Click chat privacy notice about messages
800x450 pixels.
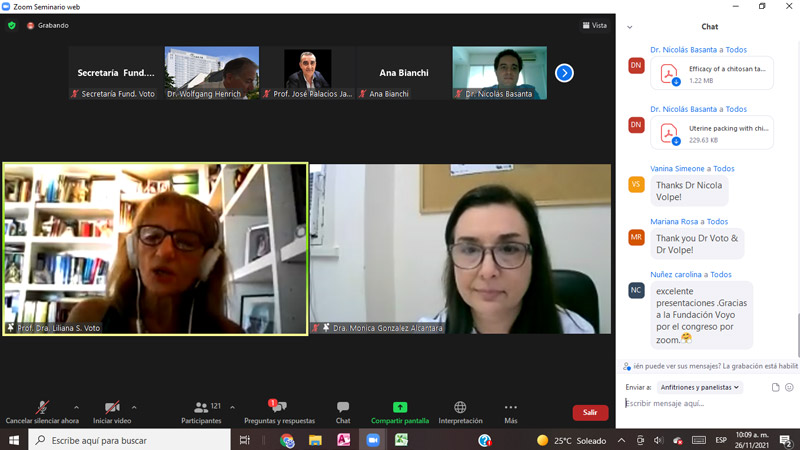710,366
